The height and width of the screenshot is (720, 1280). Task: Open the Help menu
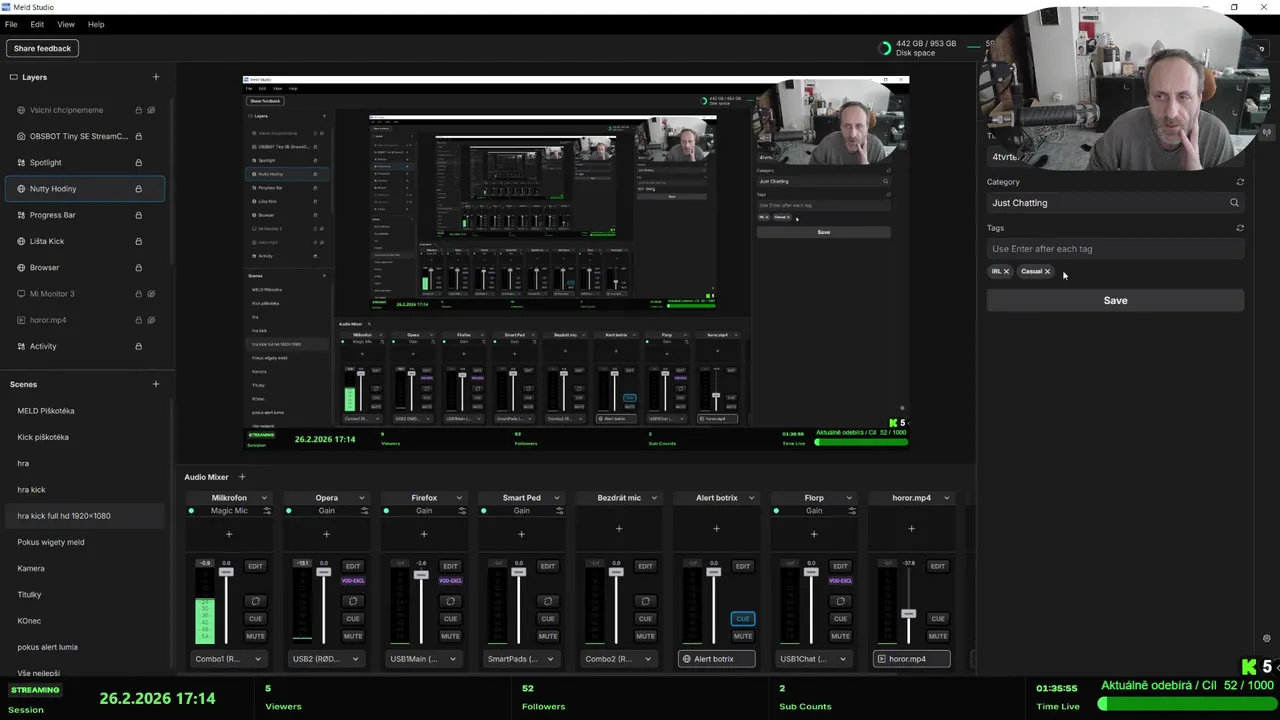[96, 24]
